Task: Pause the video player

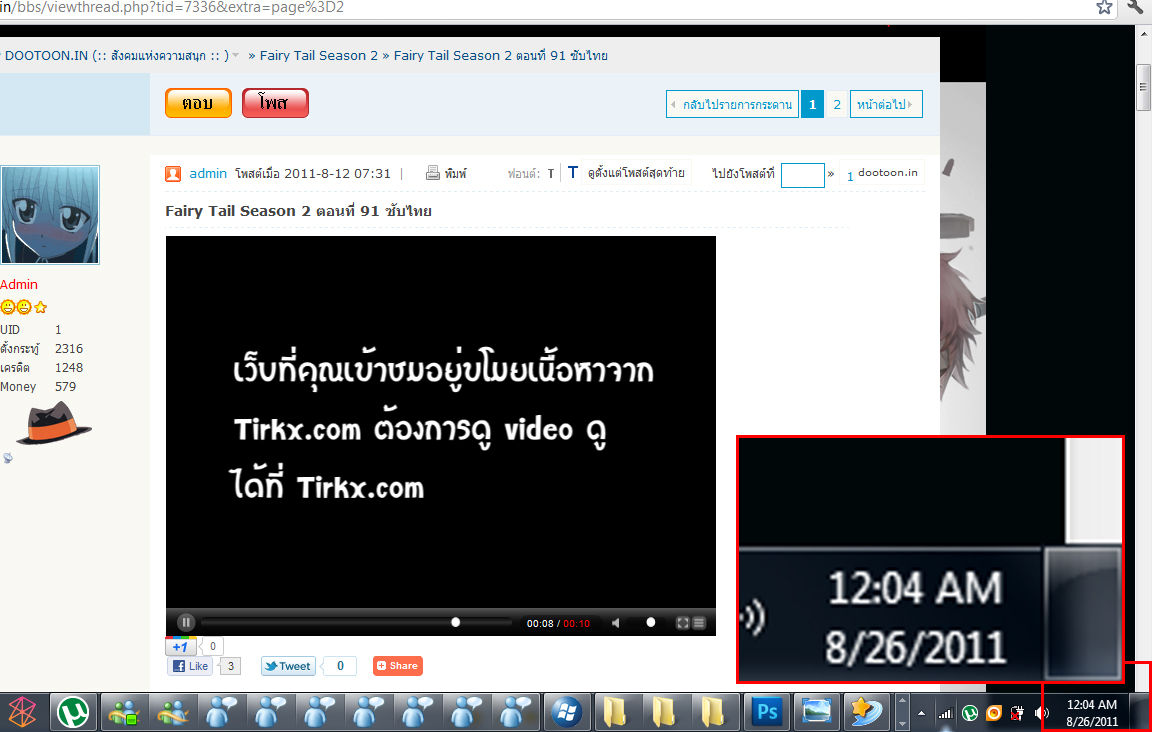Action: point(186,622)
